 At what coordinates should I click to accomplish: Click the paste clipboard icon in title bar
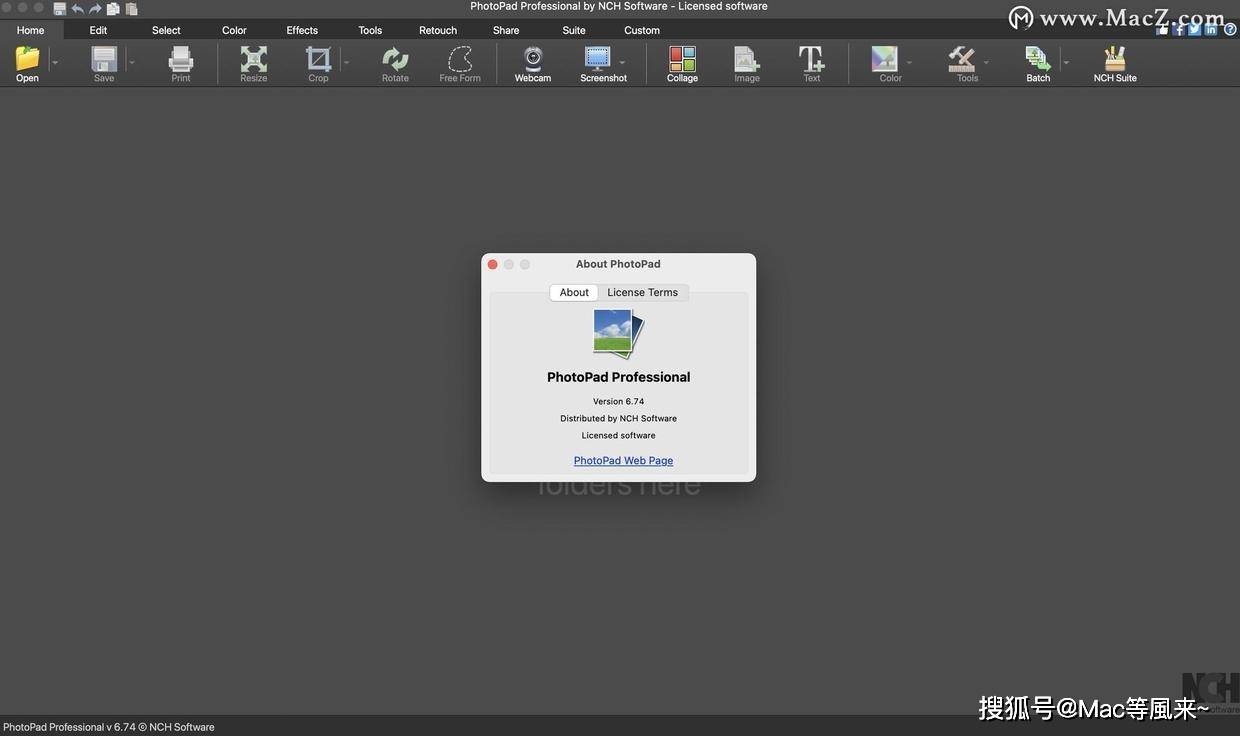click(131, 8)
